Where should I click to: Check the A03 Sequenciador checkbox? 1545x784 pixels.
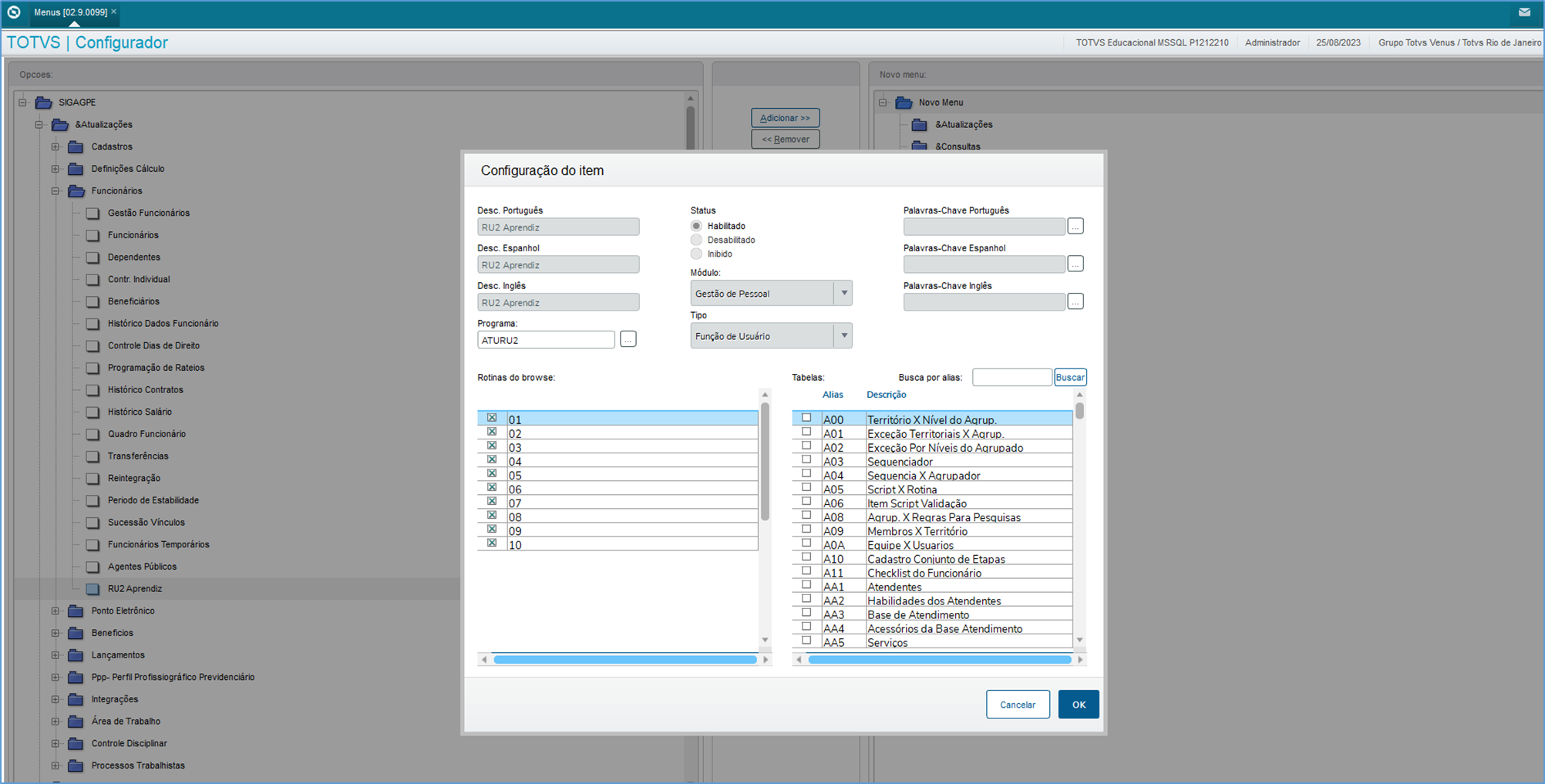pyautogui.click(x=806, y=459)
